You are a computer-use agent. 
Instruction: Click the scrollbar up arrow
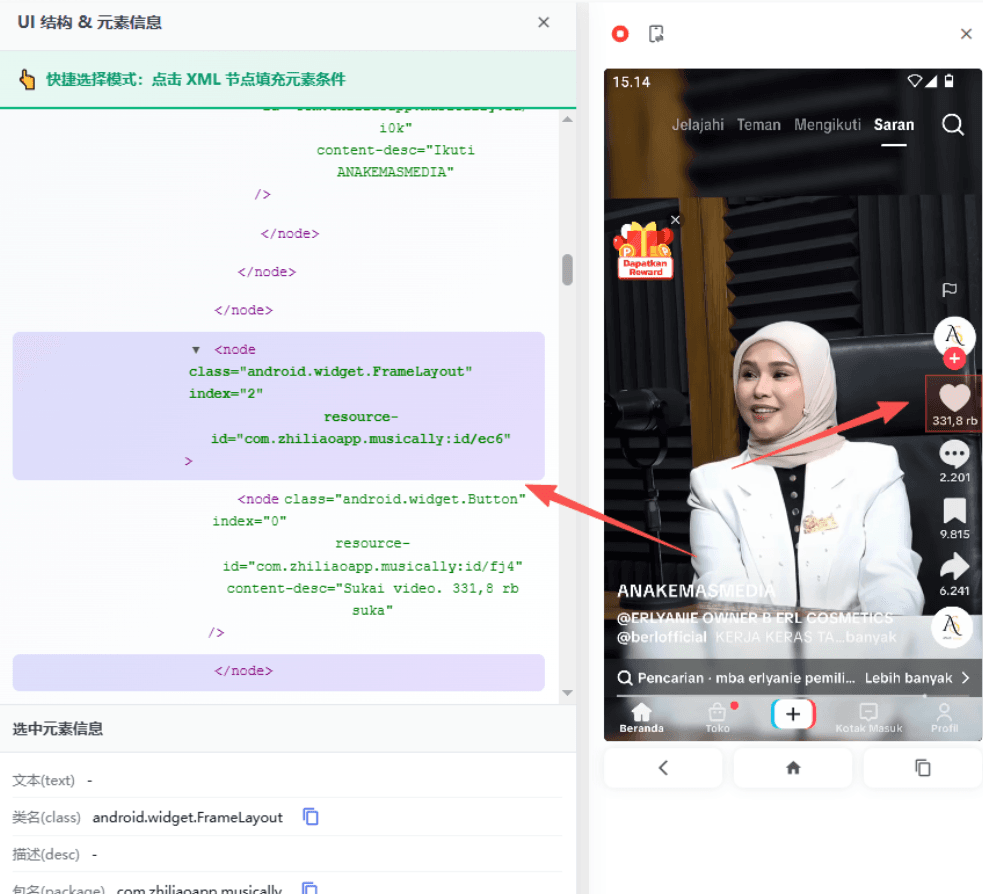[x=567, y=119]
